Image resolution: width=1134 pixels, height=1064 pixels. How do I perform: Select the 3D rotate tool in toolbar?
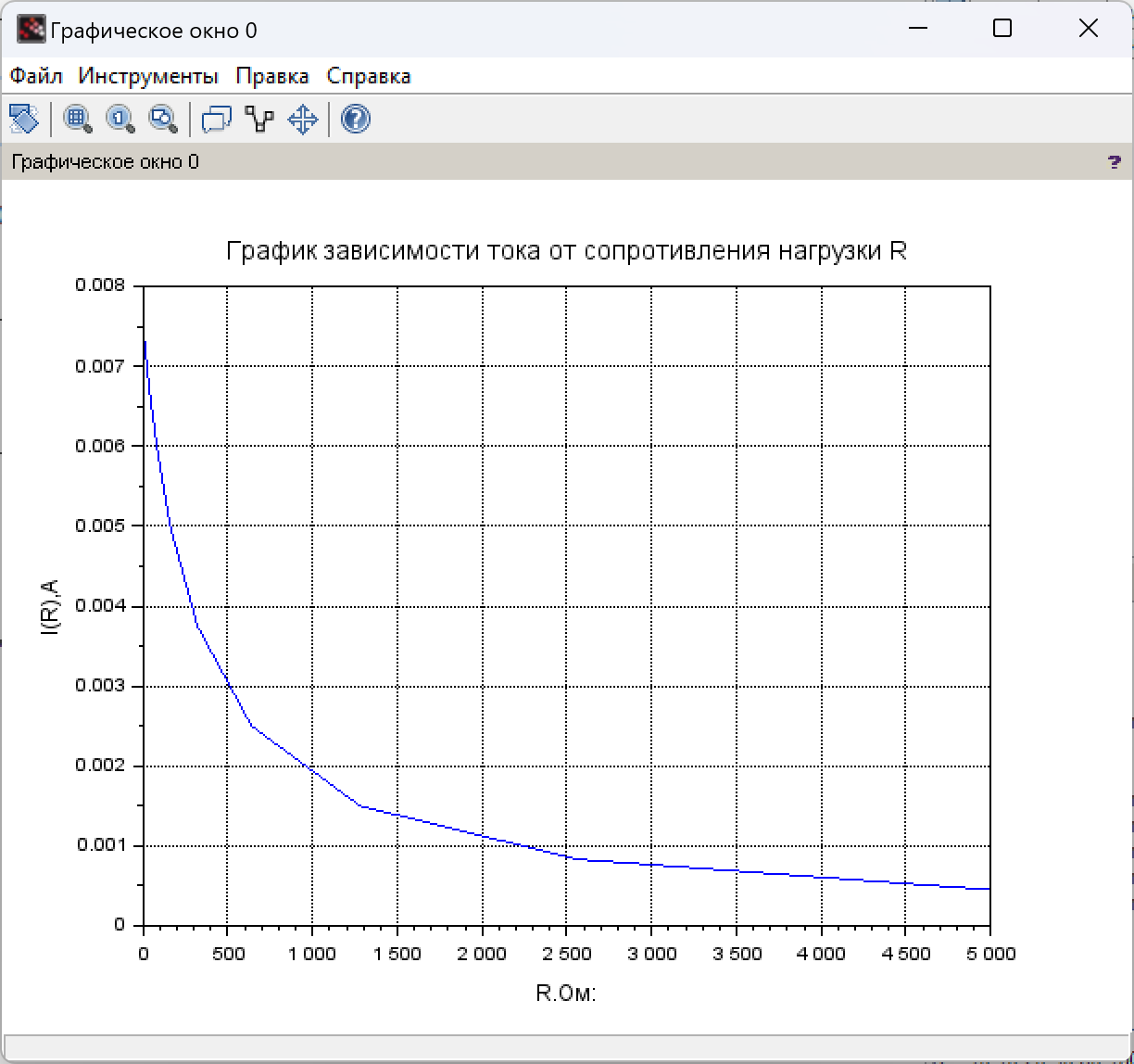point(23,119)
